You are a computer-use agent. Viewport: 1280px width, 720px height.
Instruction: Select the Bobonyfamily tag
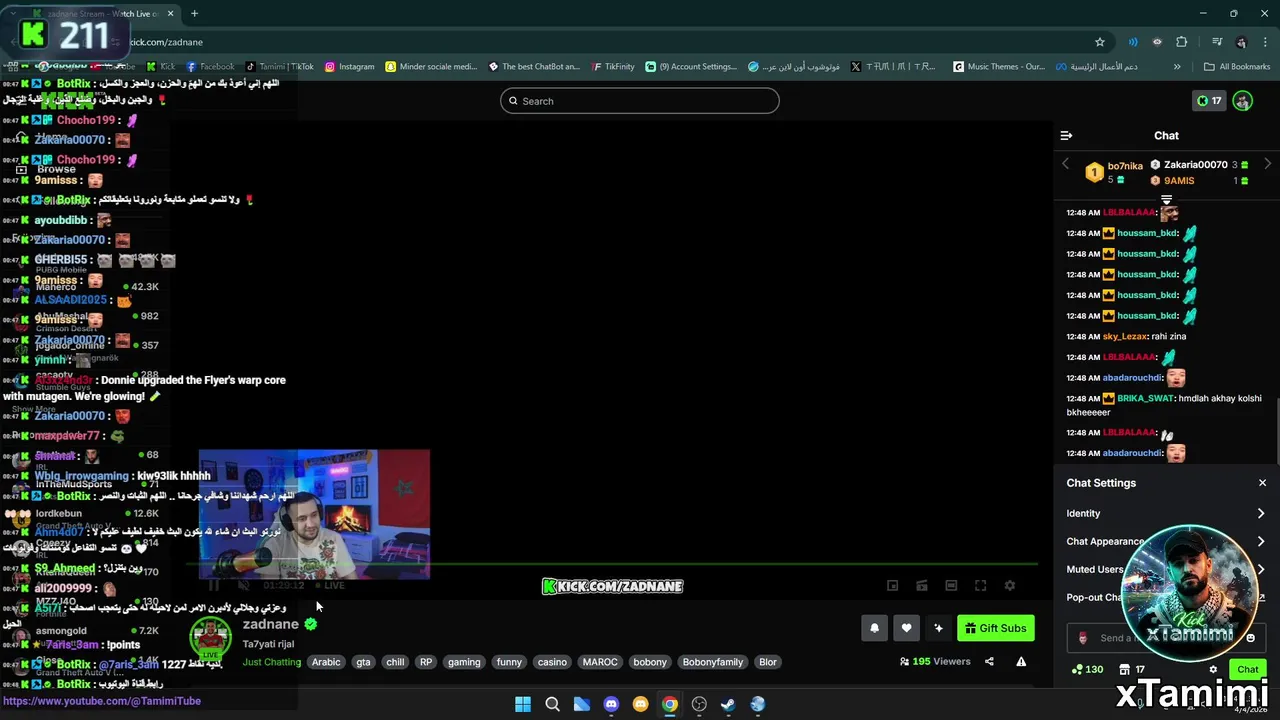713,662
